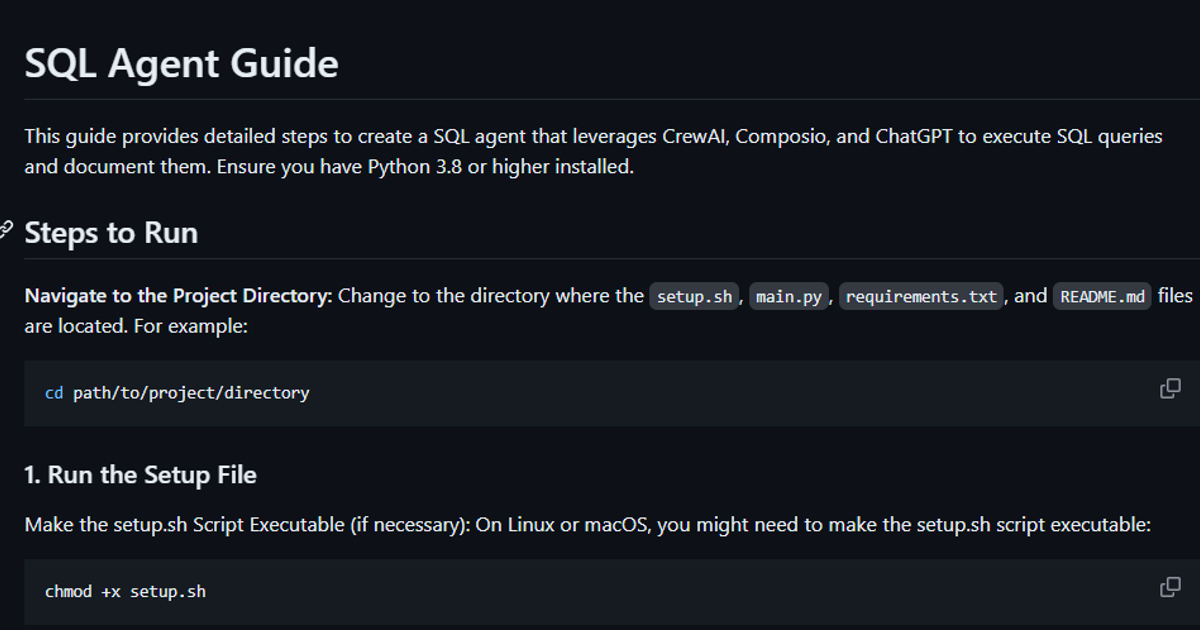Click the bold 'Navigate to the Project Directory' text
Viewport: 1200px width, 630px height.
click(178, 296)
